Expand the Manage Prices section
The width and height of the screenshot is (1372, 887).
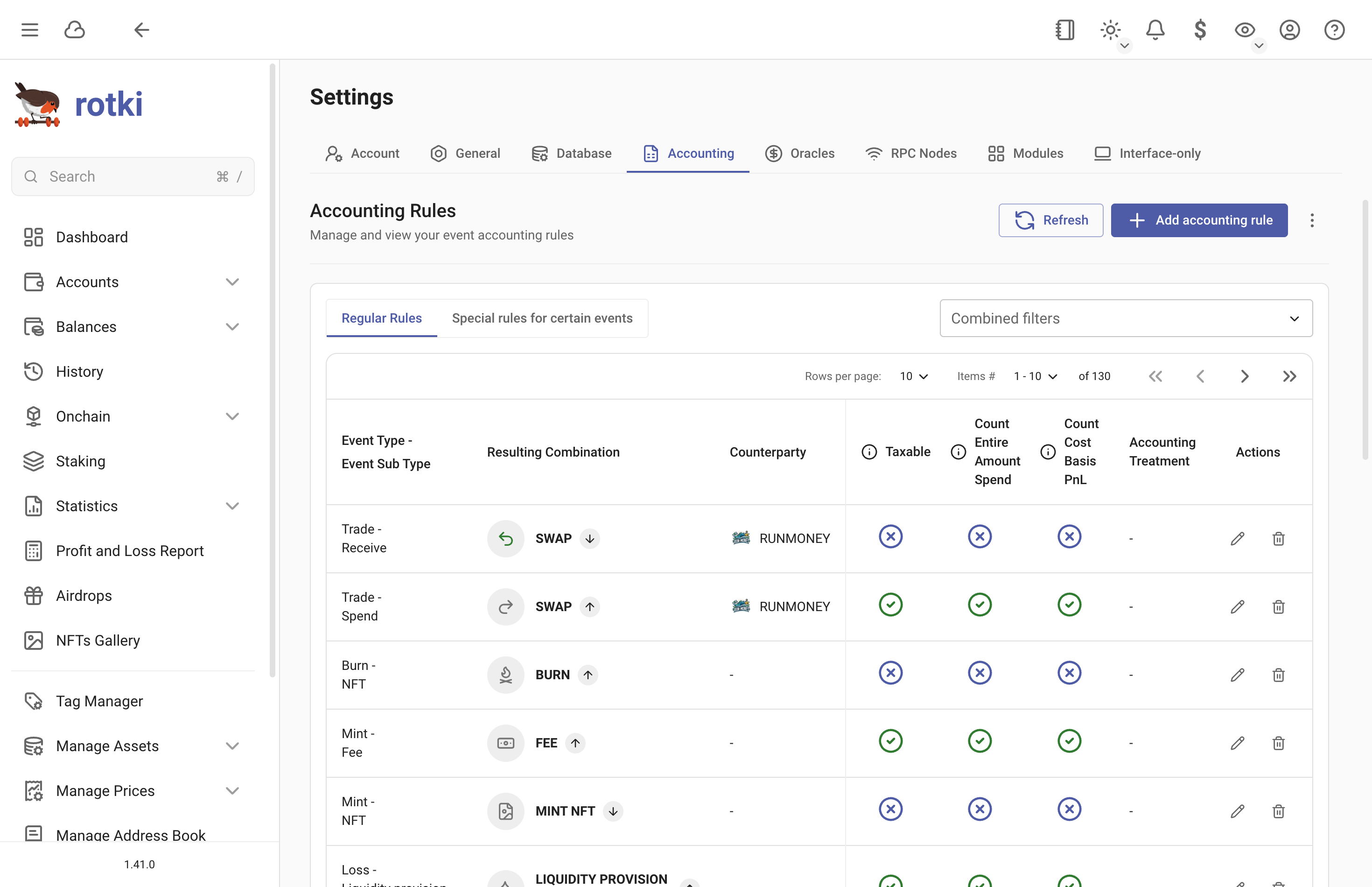pos(133,791)
